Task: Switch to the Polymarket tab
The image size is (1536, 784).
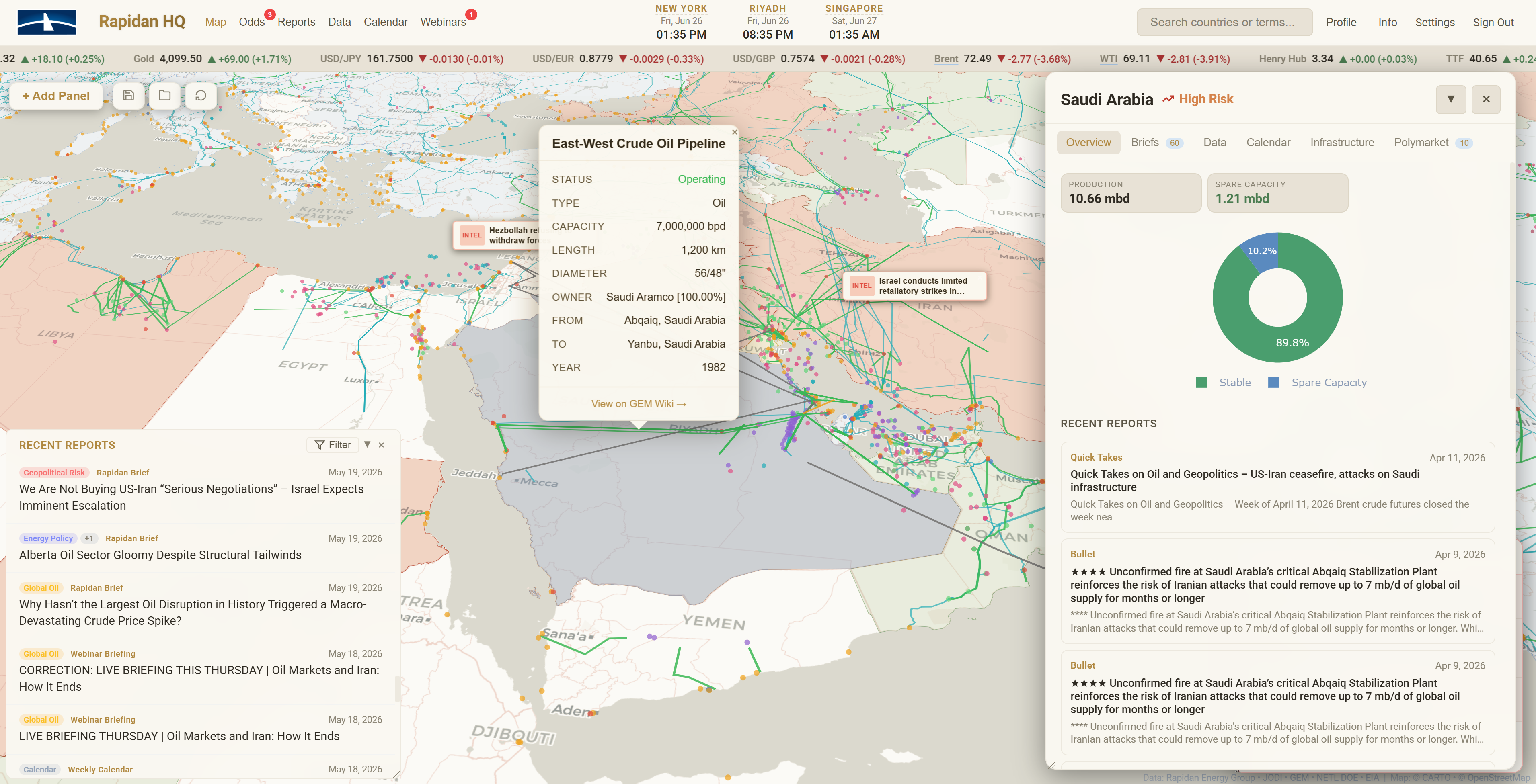Action: 1433,143
